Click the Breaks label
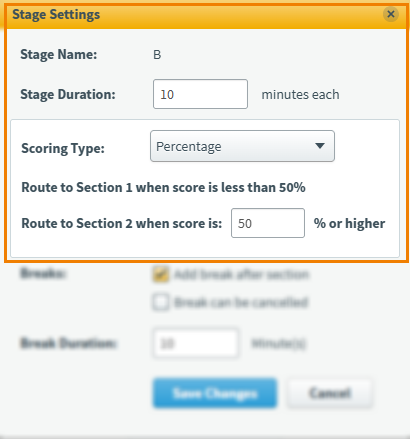The width and height of the screenshot is (410, 439). click(x=43, y=273)
